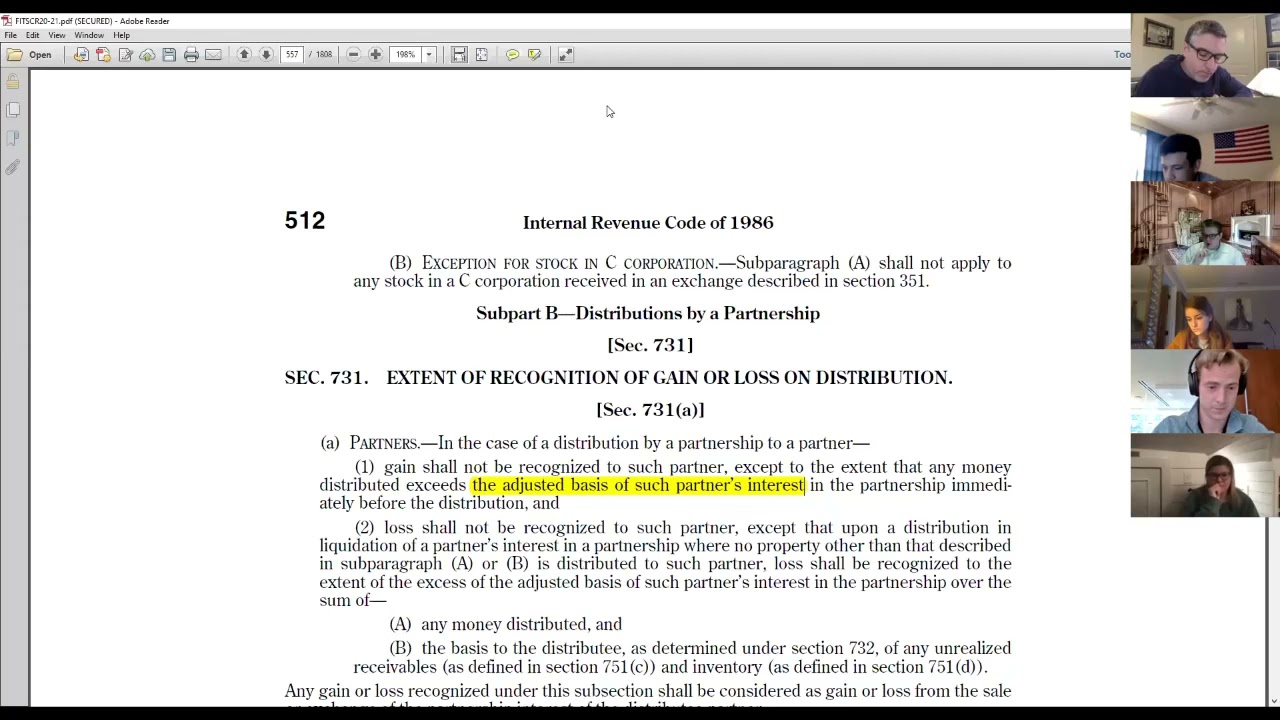Click the convert-to-PDF icon beside Open

click(x=81, y=55)
